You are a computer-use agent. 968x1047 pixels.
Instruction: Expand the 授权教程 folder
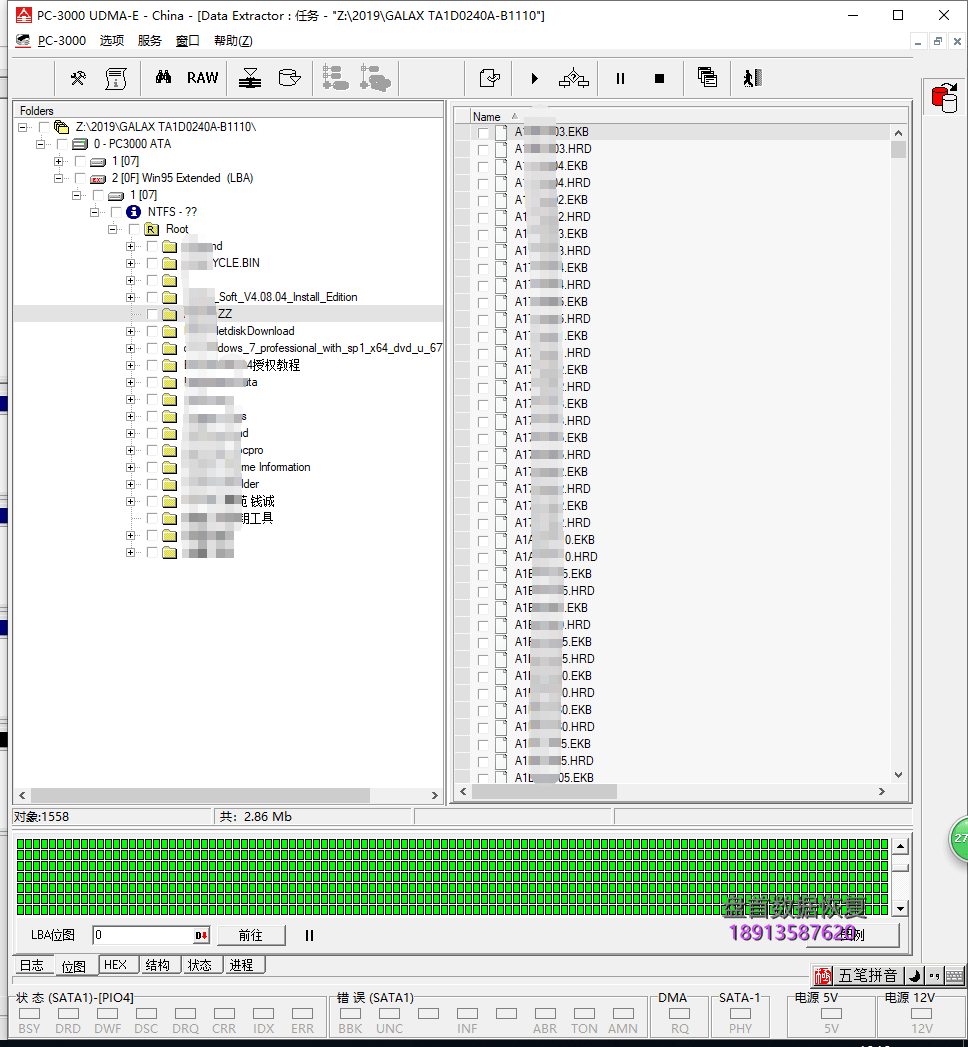(x=131, y=366)
